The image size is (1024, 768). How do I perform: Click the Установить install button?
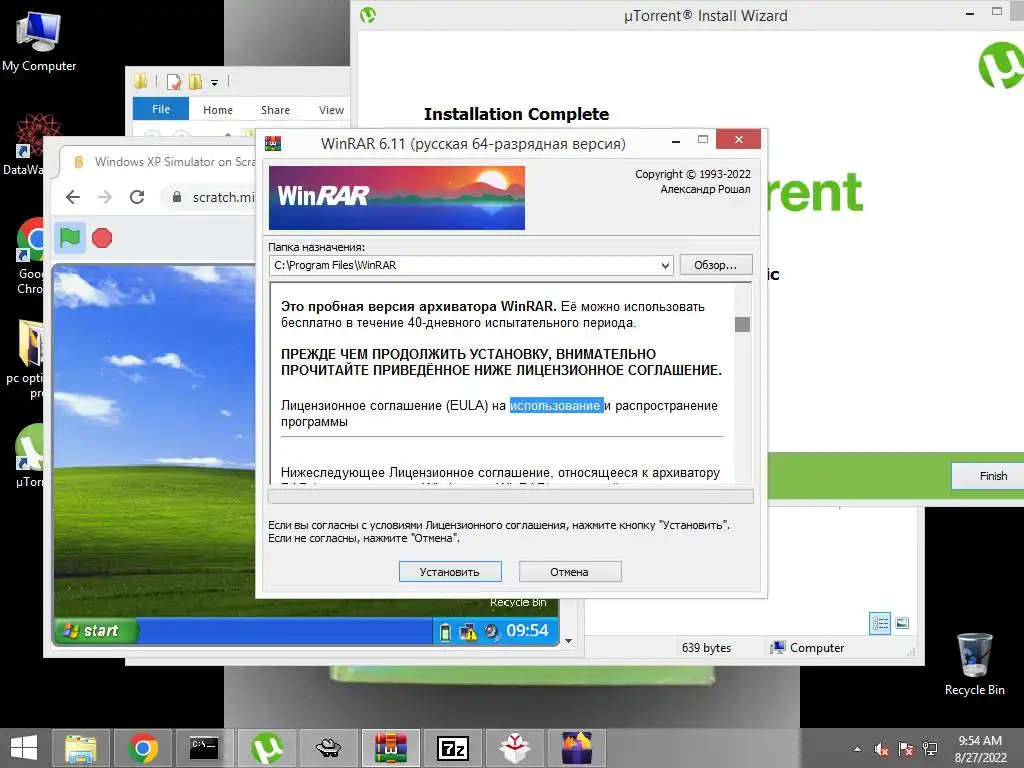pyautogui.click(x=450, y=571)
